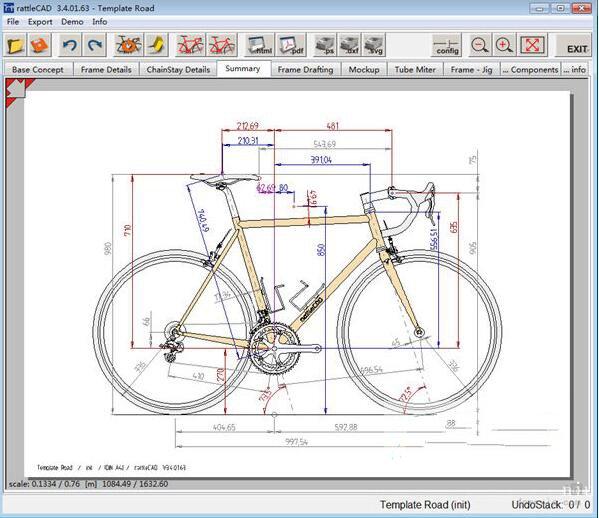Save project using the orange disk icon
This screenshot has height=518, width=599.
click(39, 45)
